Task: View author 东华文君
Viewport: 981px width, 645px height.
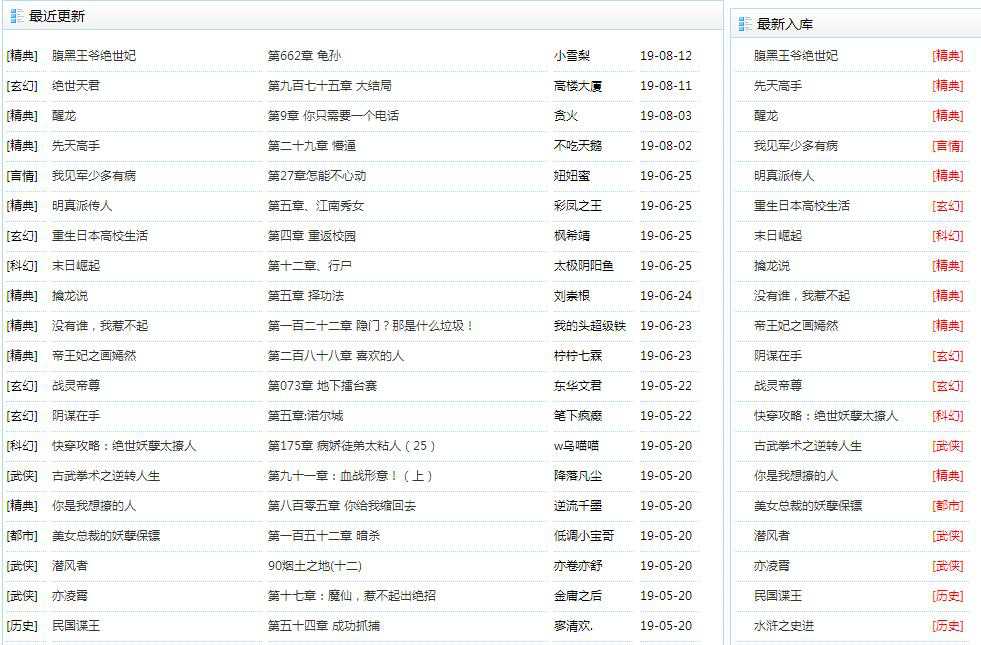Action: click(577, 386)
